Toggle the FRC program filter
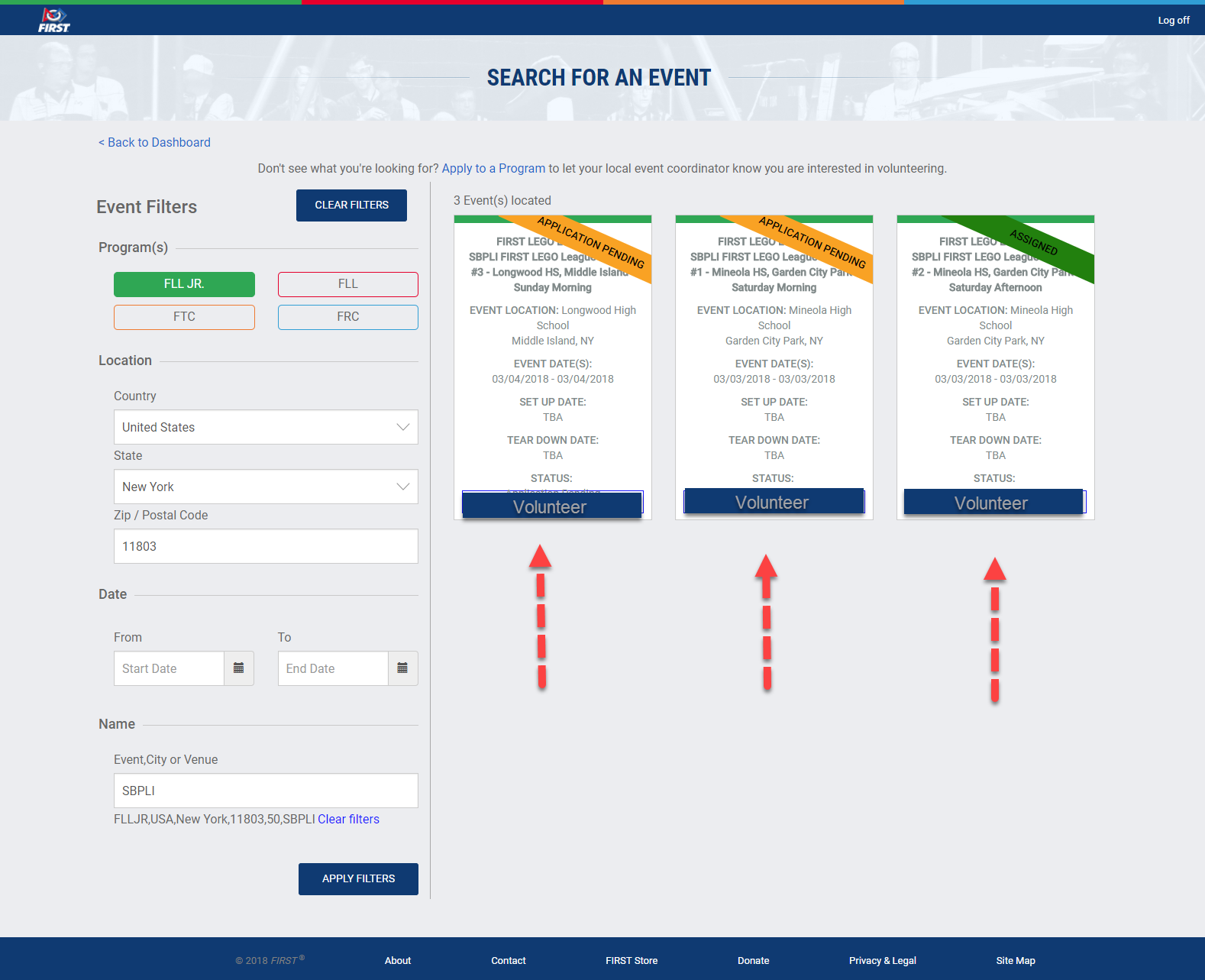Image resolution: width=1205 pixels, height=980 pixels. 348,317
